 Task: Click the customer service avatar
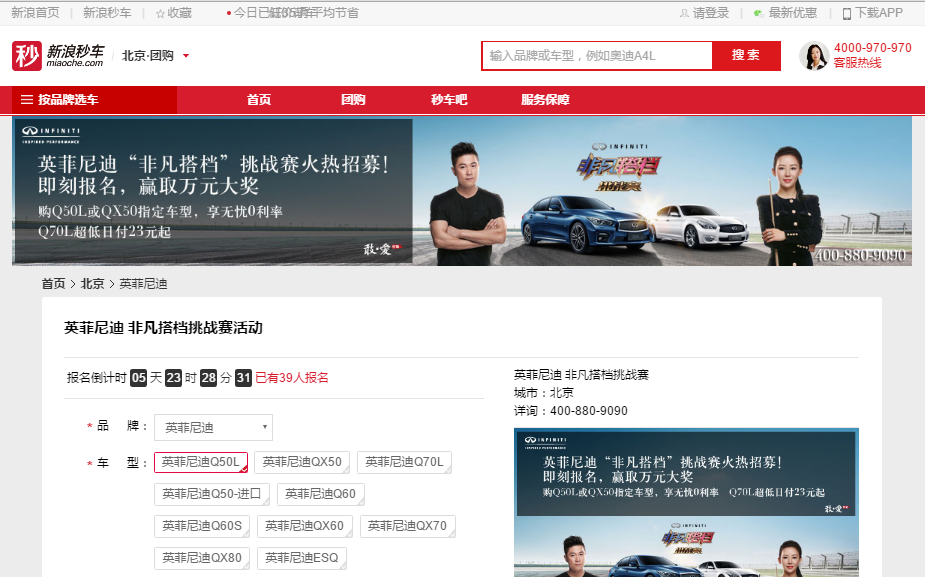click(814, 56)
